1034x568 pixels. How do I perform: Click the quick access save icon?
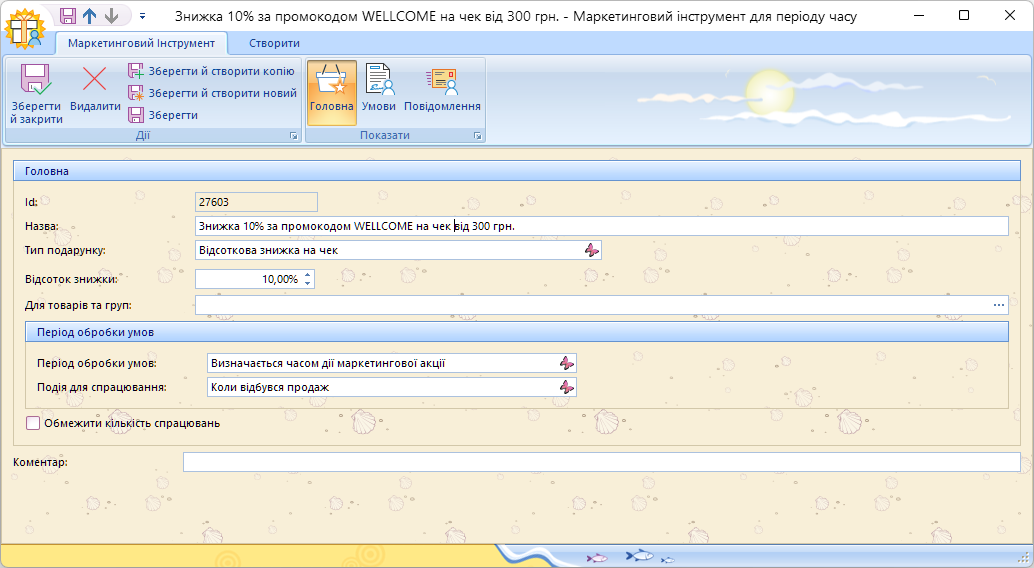coord(68,16)
